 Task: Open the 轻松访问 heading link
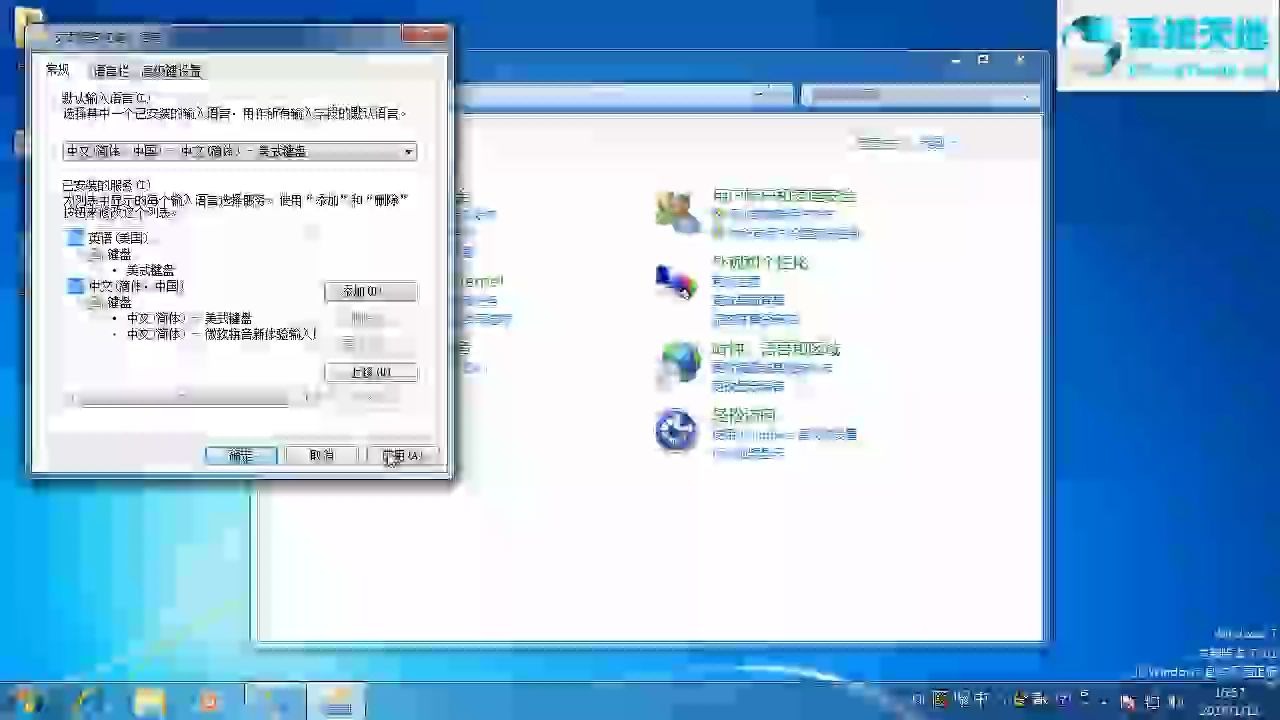(744, 415)
